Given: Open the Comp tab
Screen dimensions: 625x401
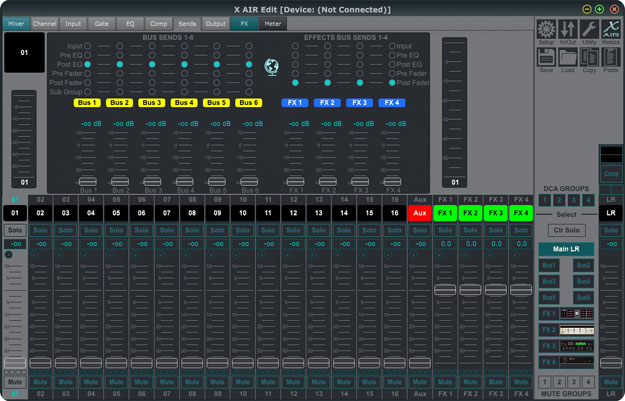Looking at the screenshot, I should 159,24.
